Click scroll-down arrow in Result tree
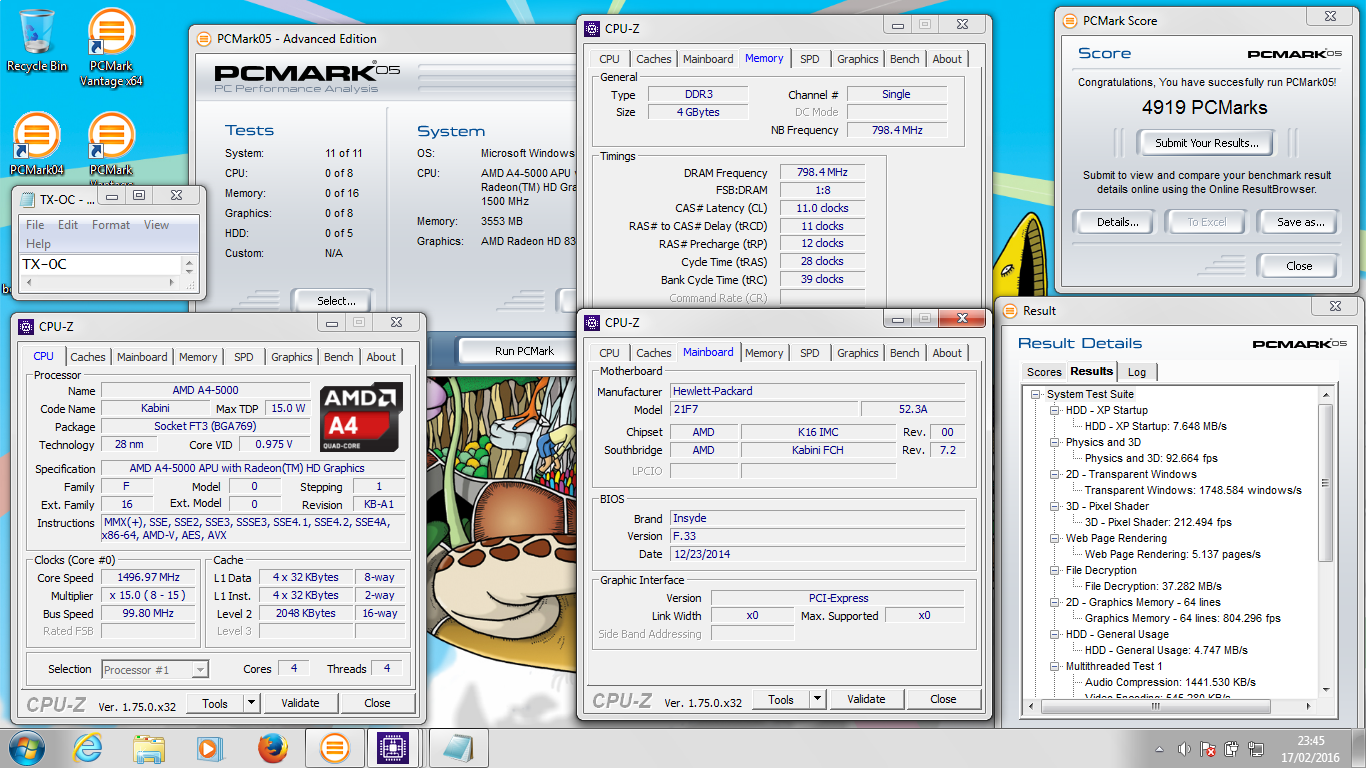The width and height of the screenshot is (1366, 768). tap(1326, 691)
